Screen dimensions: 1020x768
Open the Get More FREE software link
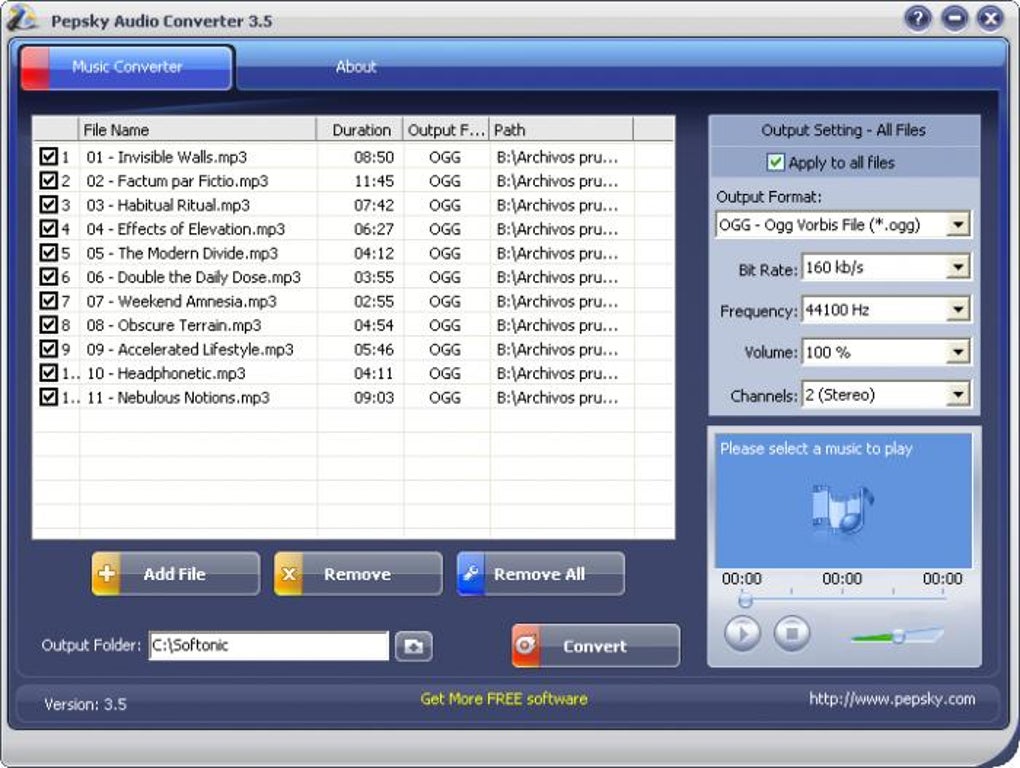(x=504, y=699)
